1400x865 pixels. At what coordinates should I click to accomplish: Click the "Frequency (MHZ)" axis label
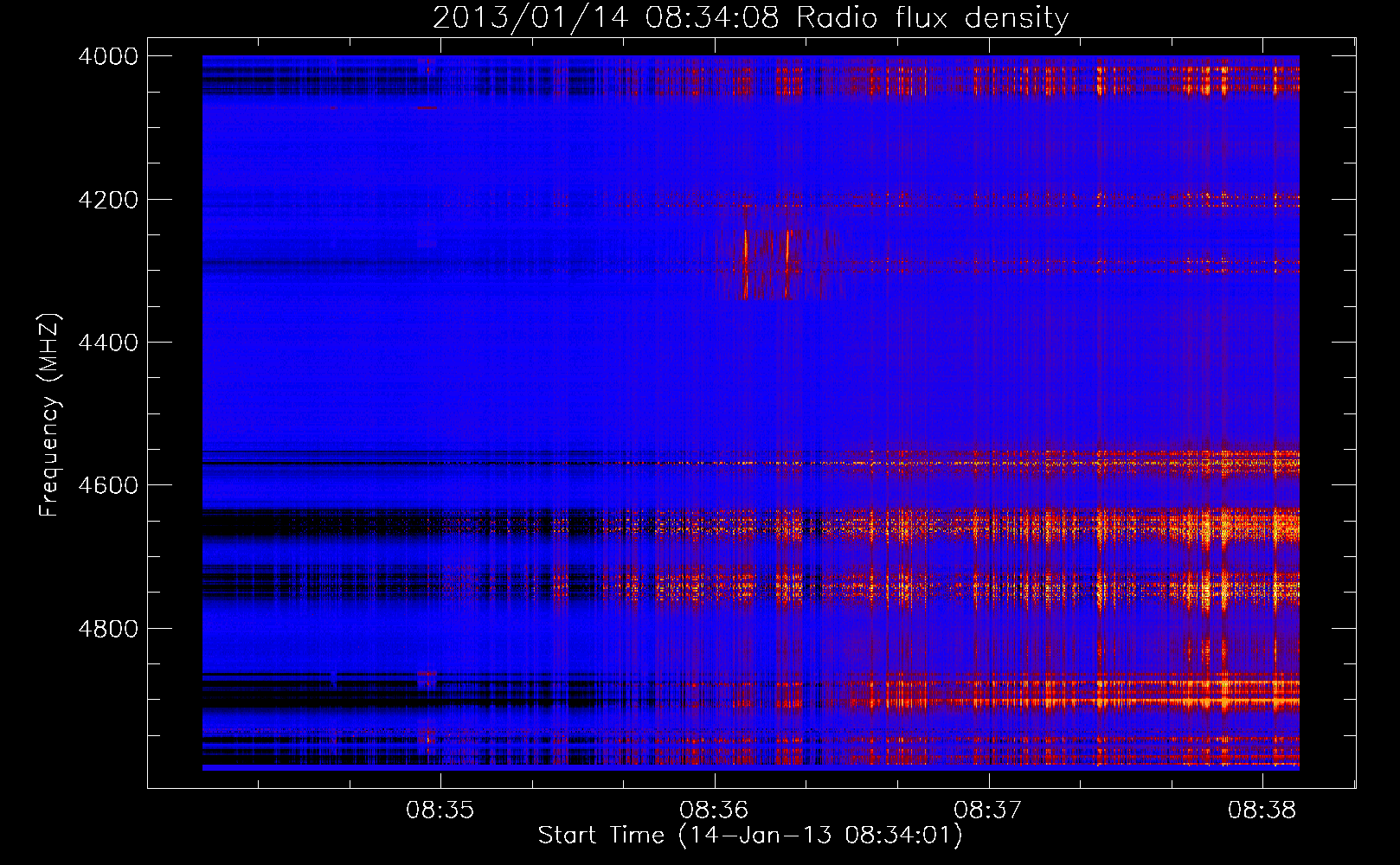pos(50,415)
